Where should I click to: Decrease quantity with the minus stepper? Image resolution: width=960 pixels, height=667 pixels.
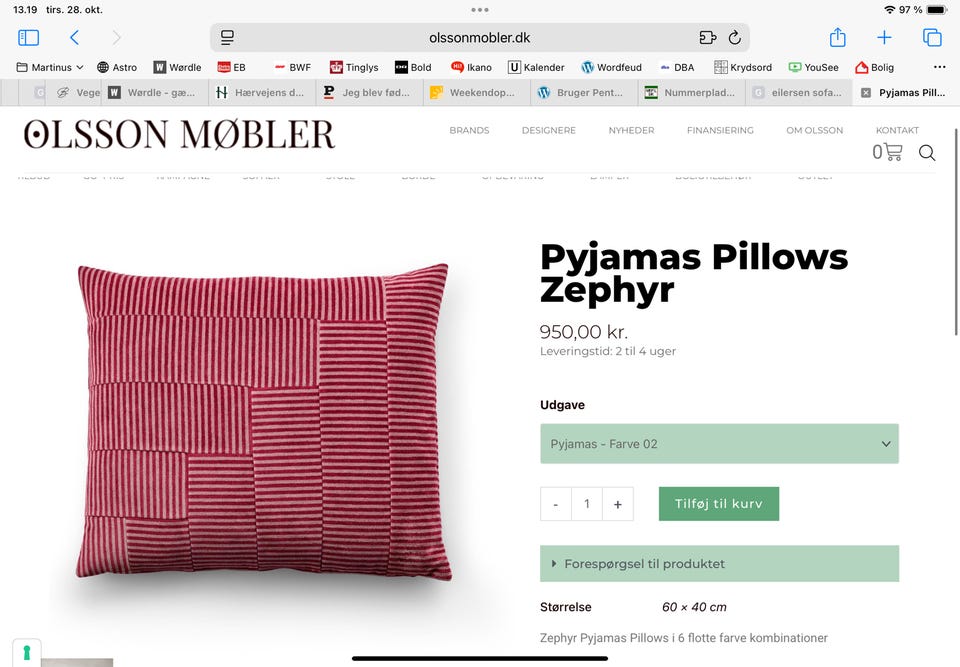click(x=555, y=504)
